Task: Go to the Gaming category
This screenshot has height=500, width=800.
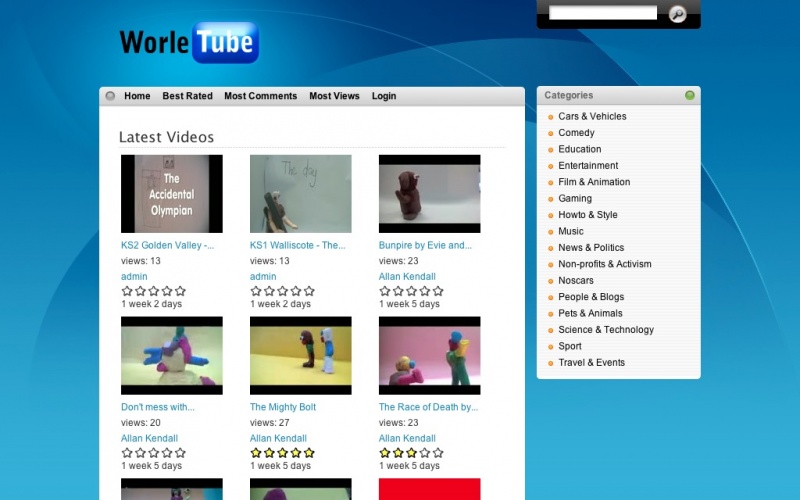Action: 575,198
